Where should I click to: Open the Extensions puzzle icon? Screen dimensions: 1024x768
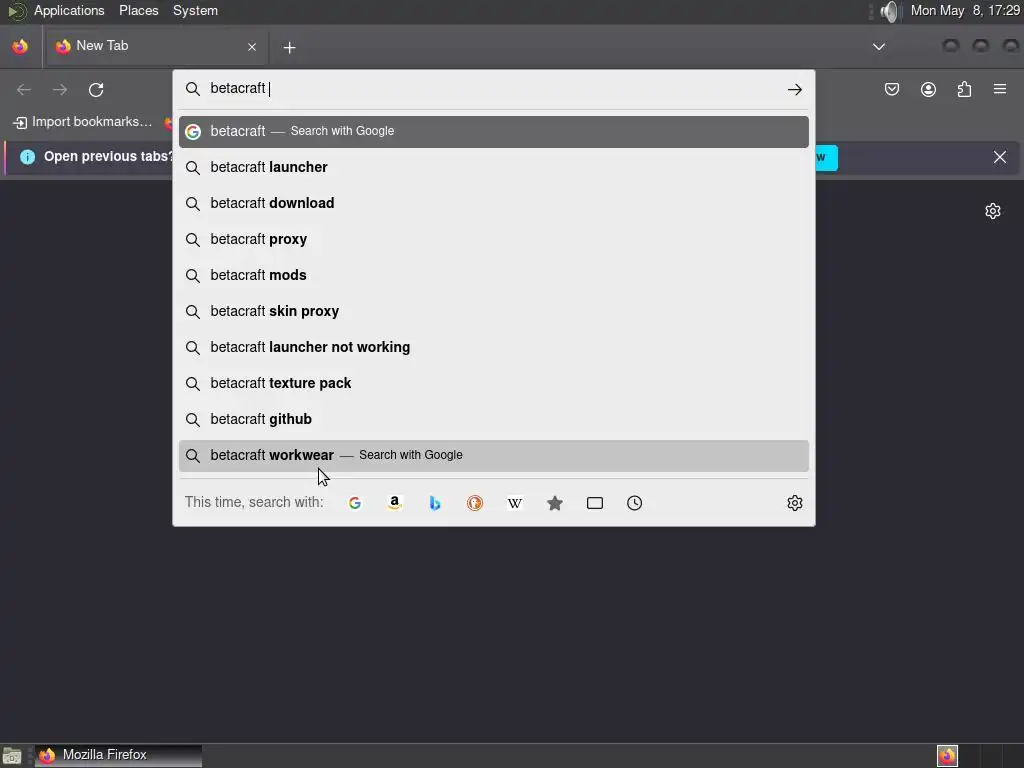pos(964,89)
